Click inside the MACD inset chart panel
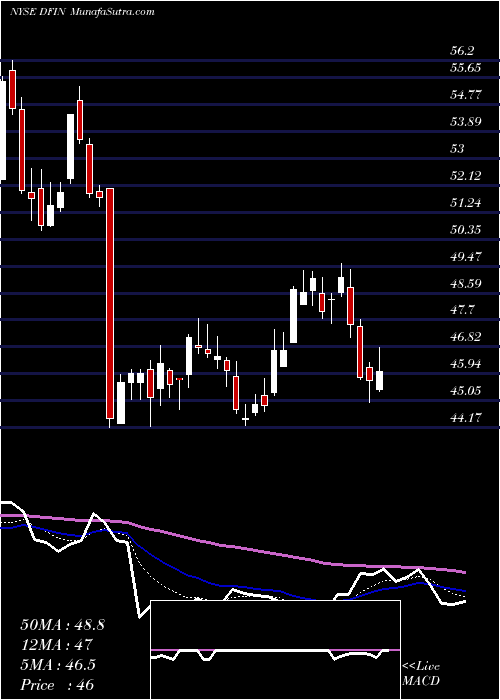 tap(276, 650)
